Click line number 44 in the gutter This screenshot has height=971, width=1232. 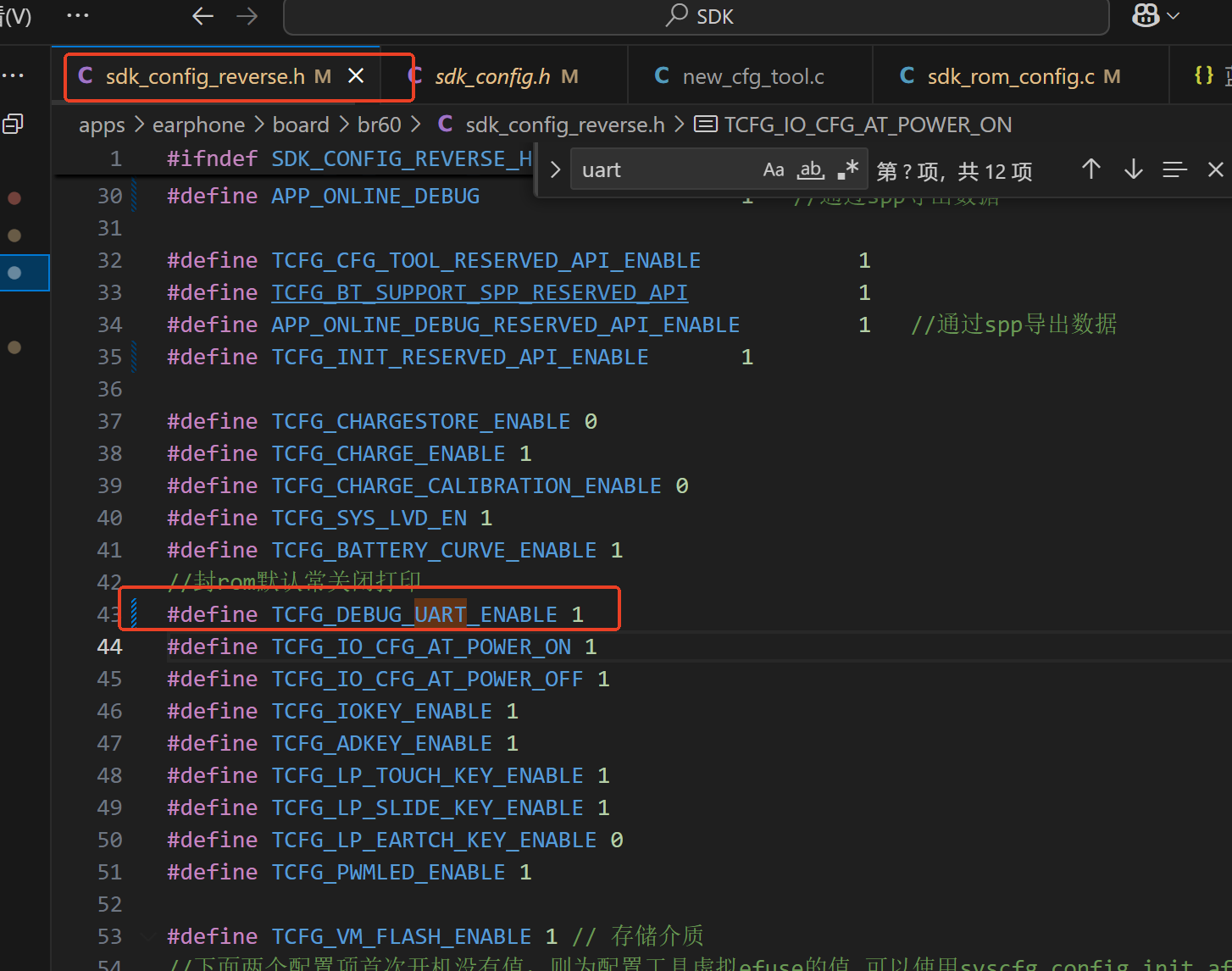109,646
